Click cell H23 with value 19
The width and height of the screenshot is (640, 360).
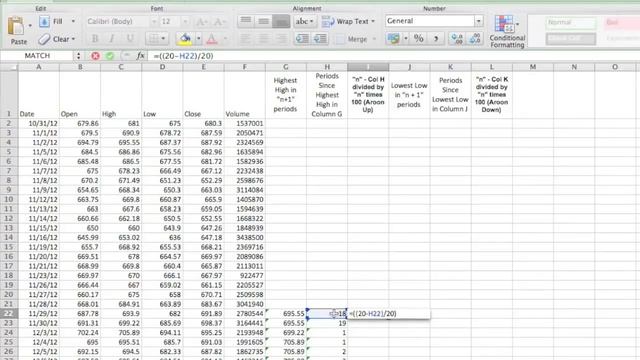[327, 323]
